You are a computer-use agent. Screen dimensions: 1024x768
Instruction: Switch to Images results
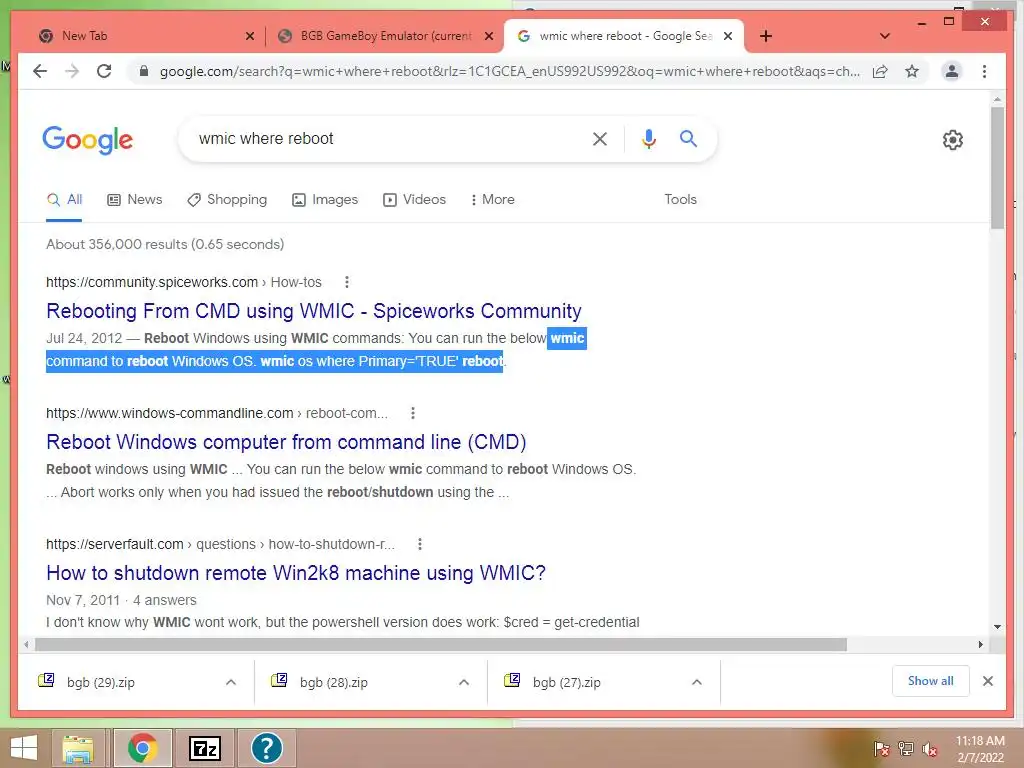tap(325, 200)
